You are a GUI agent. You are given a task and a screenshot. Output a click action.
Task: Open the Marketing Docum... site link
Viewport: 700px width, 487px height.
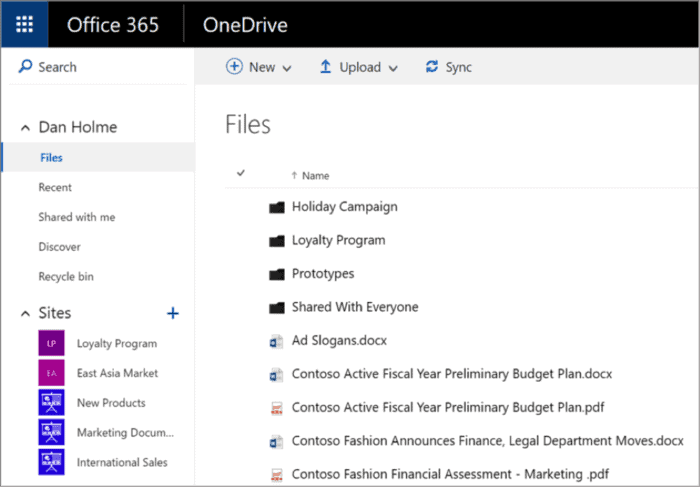coord(125,433)
